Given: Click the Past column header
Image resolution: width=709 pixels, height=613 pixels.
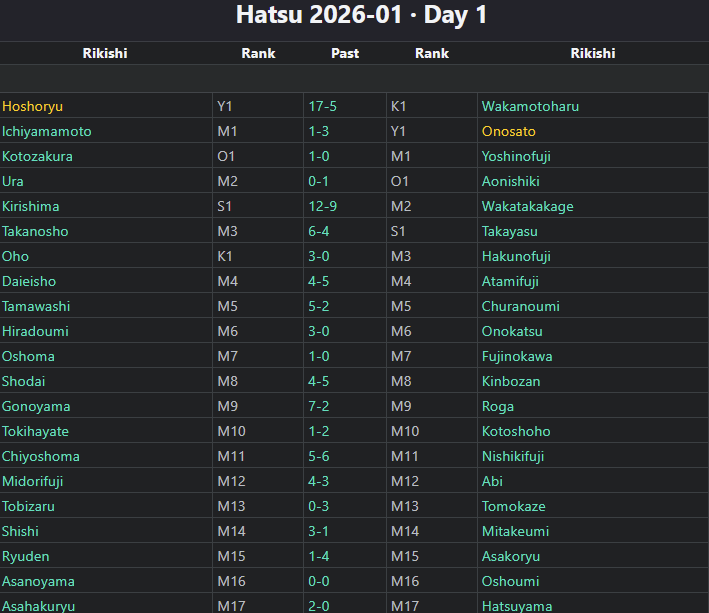Looking at the screenshot, I should point(345,53).
